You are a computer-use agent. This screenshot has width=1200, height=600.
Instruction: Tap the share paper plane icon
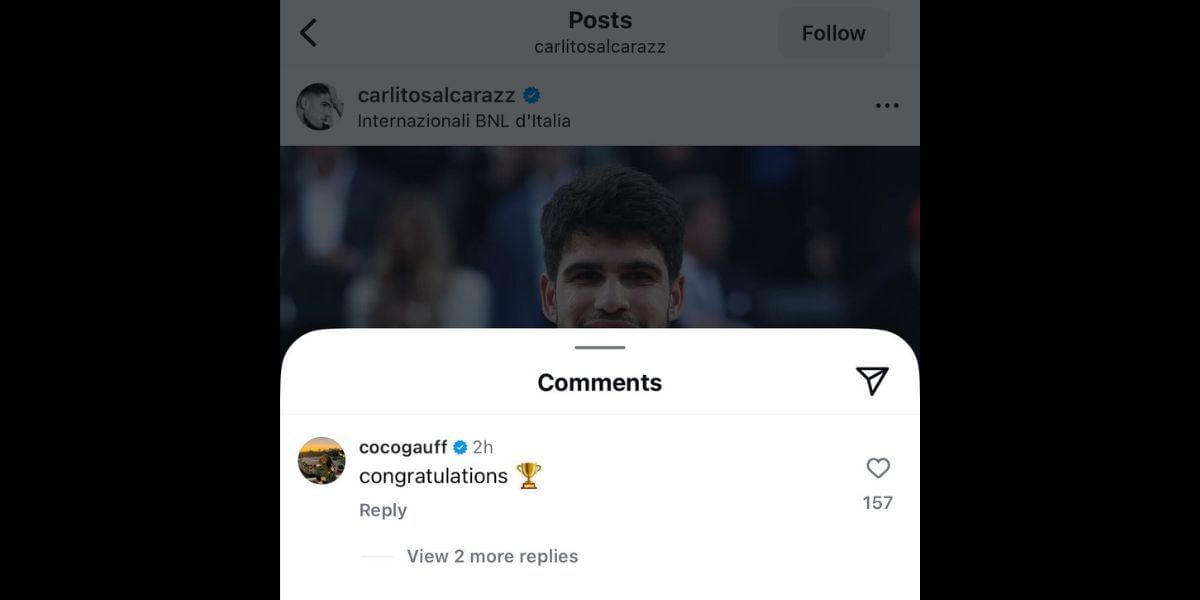[x=872, y=381]
